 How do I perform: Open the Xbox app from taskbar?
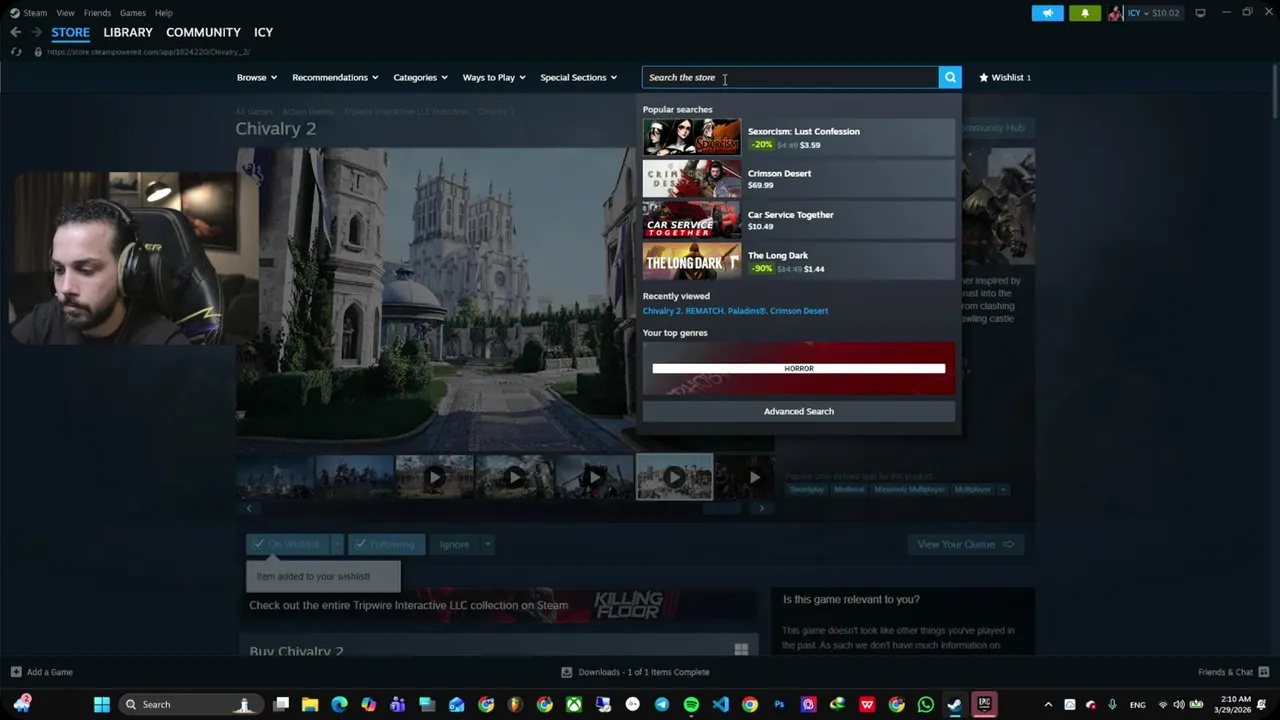[x=574, y=705]
